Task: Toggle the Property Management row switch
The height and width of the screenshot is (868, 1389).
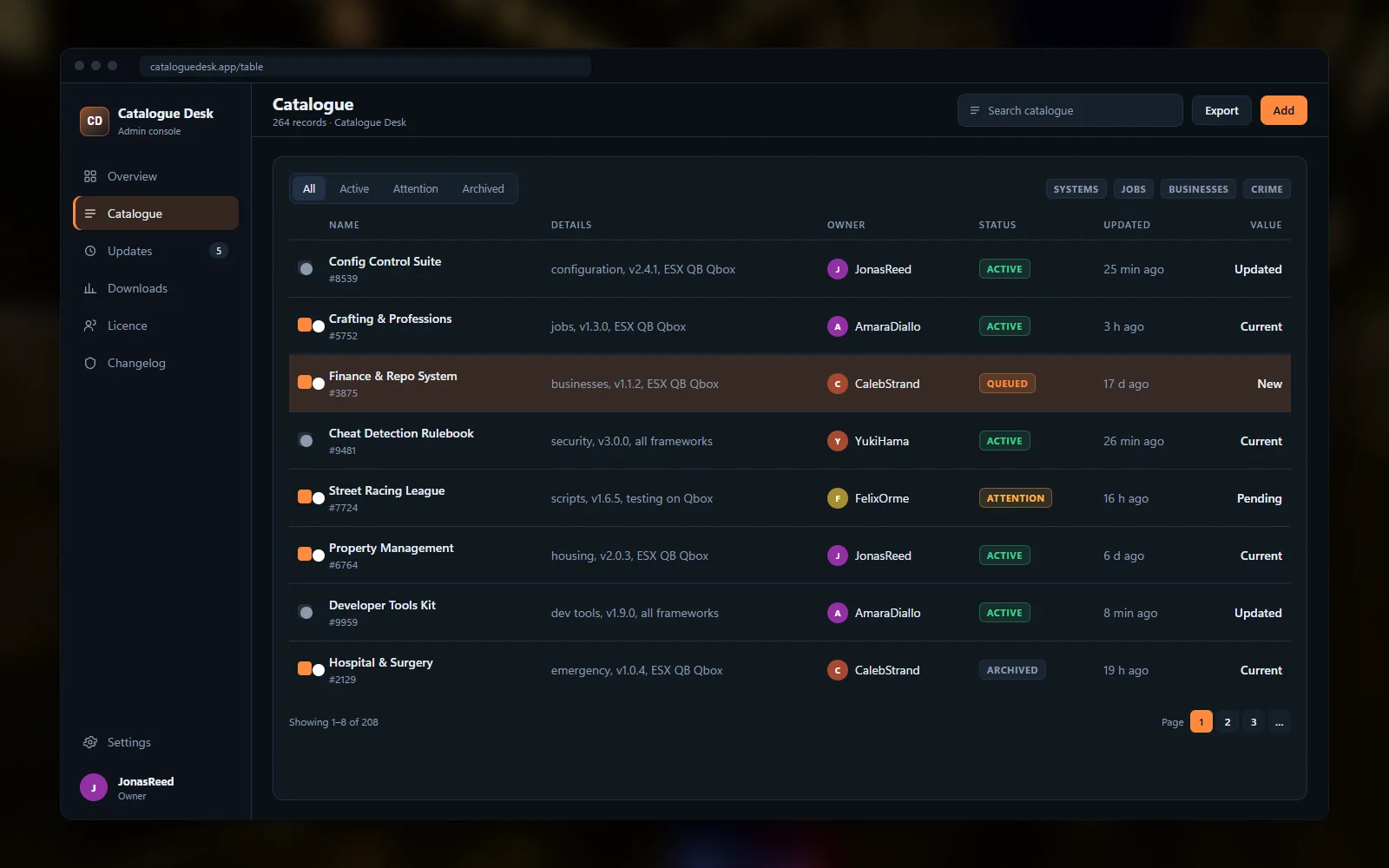Action: tap(311, 555)
